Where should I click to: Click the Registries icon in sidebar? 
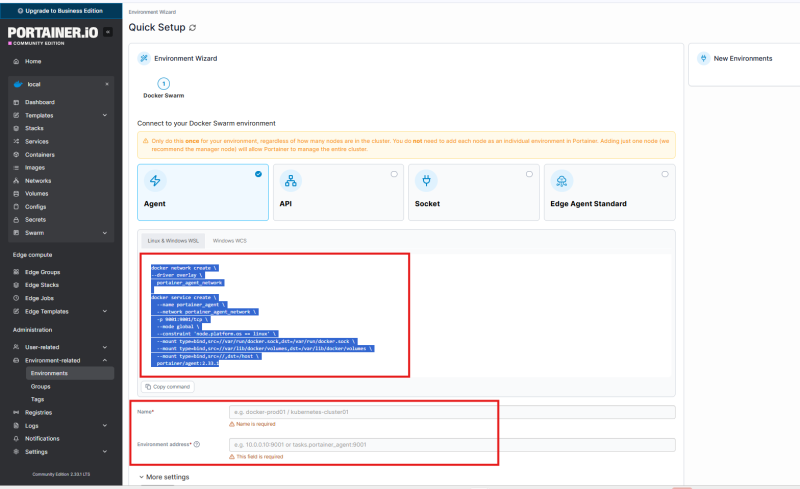[x=16, y=412]
